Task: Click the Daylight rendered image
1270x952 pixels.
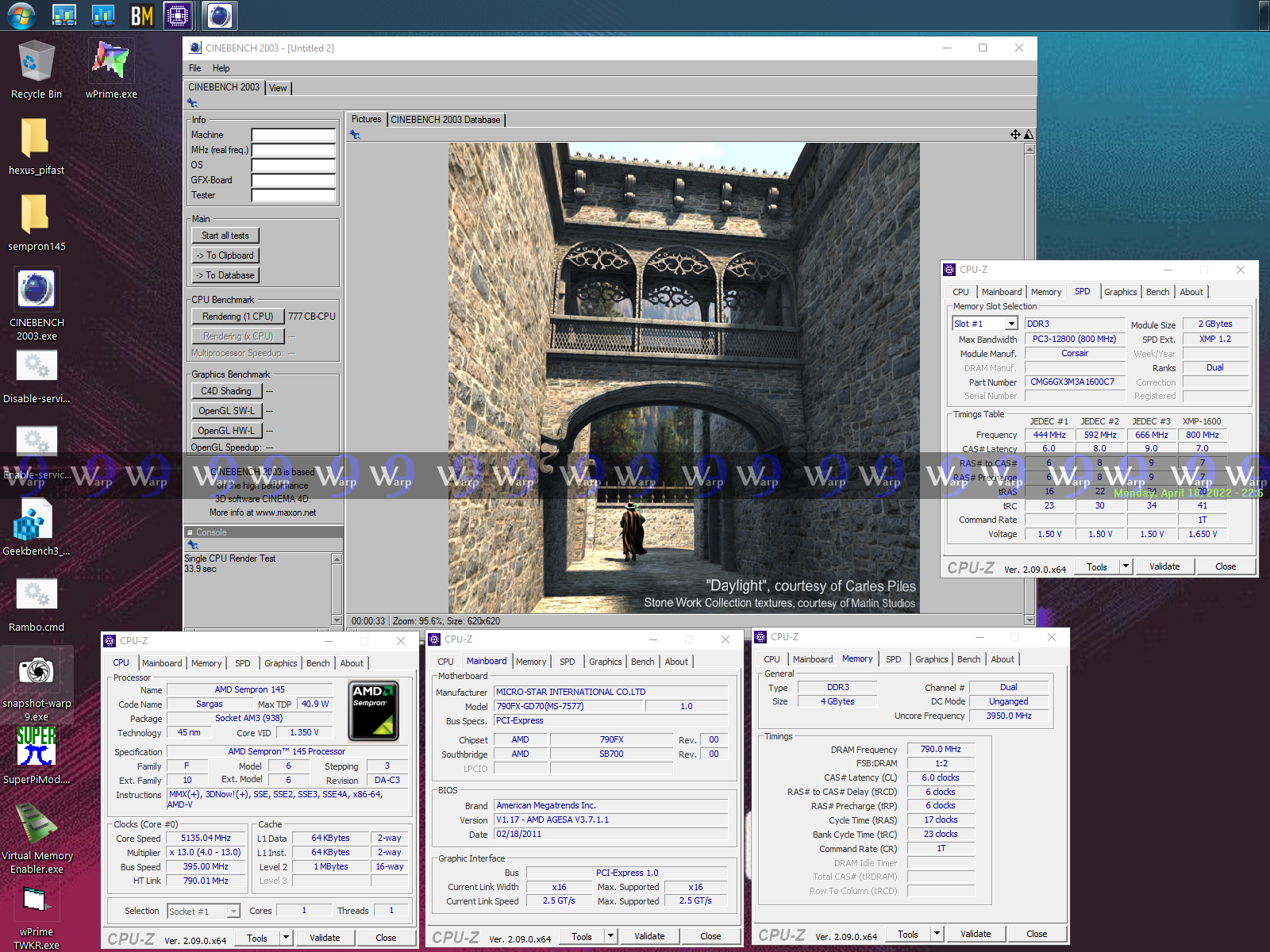Action: (x=684, y=378)
